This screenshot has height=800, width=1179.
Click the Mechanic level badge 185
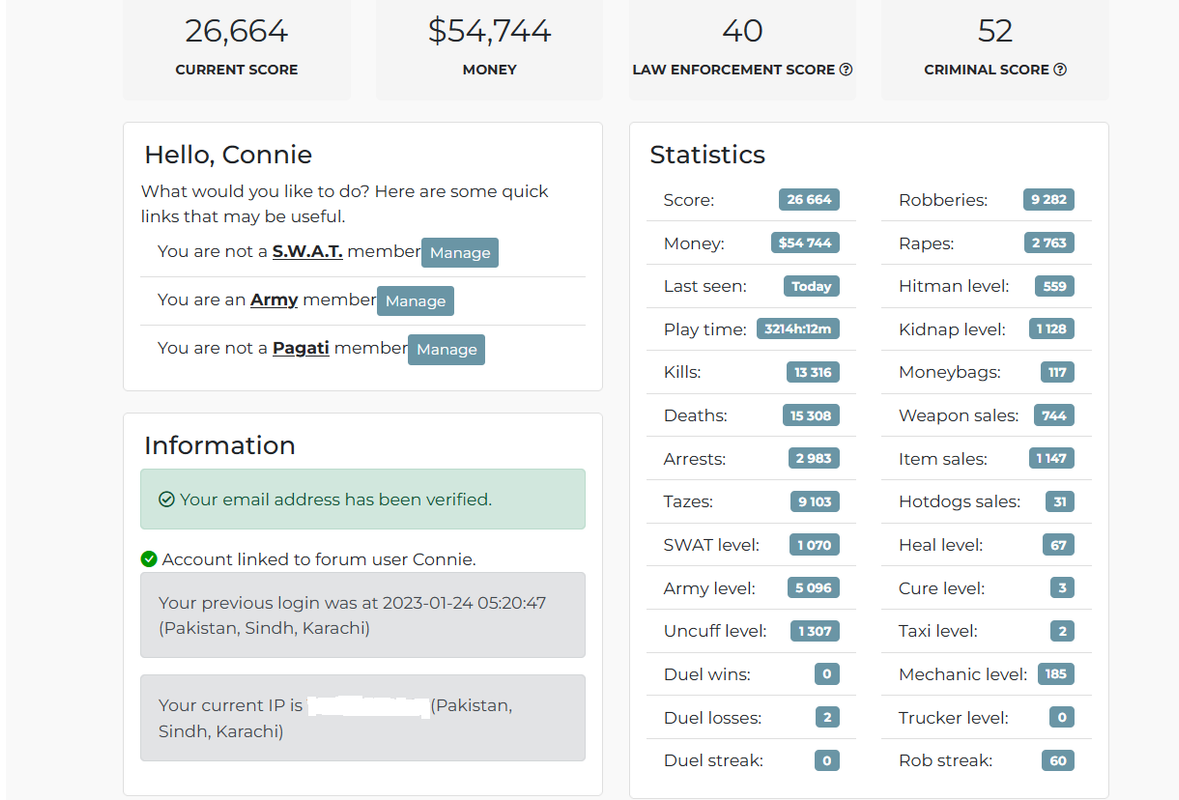(x=1056, y=674)
